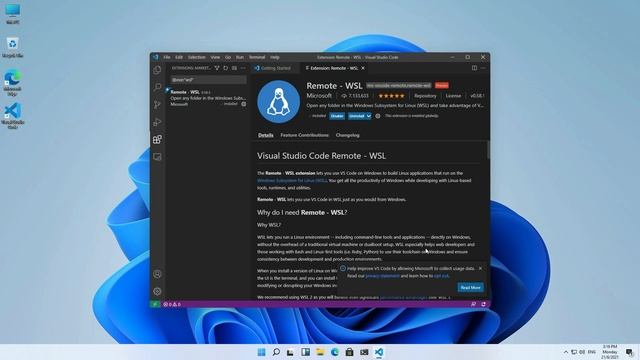Open the Repository link
This screenshot has width=640, height=360.
(425, 96)
